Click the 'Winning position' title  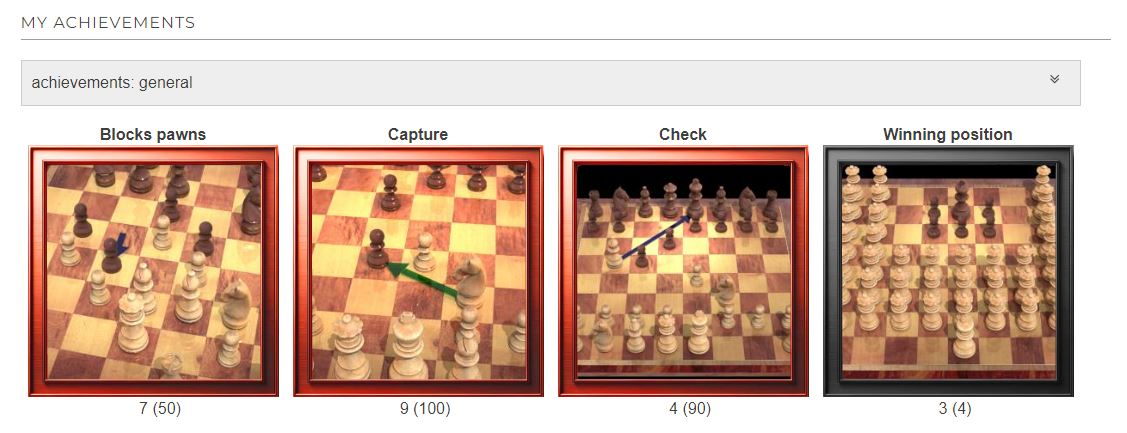coord(948,135)
